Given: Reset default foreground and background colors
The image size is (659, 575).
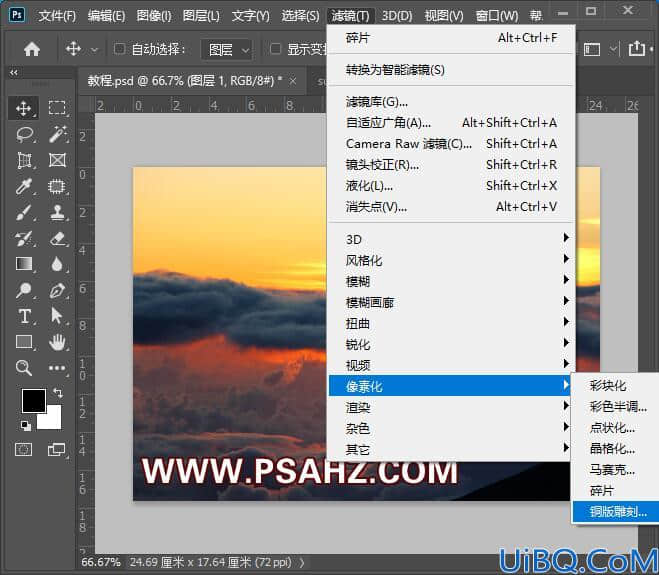Looking at the screenshot, I should point(26,426).
